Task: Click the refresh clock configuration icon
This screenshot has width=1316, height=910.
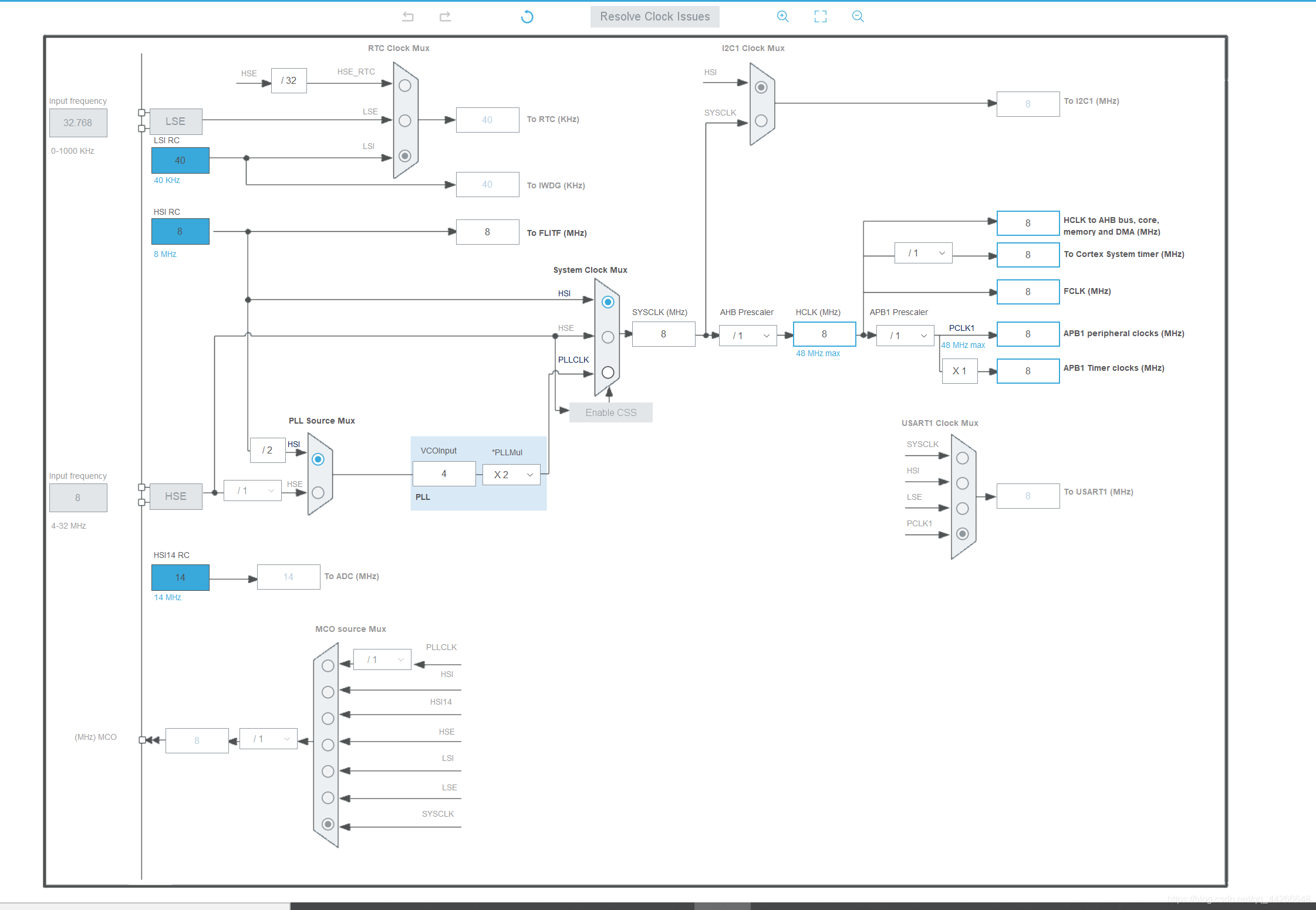Action: (x=527, y=16)
